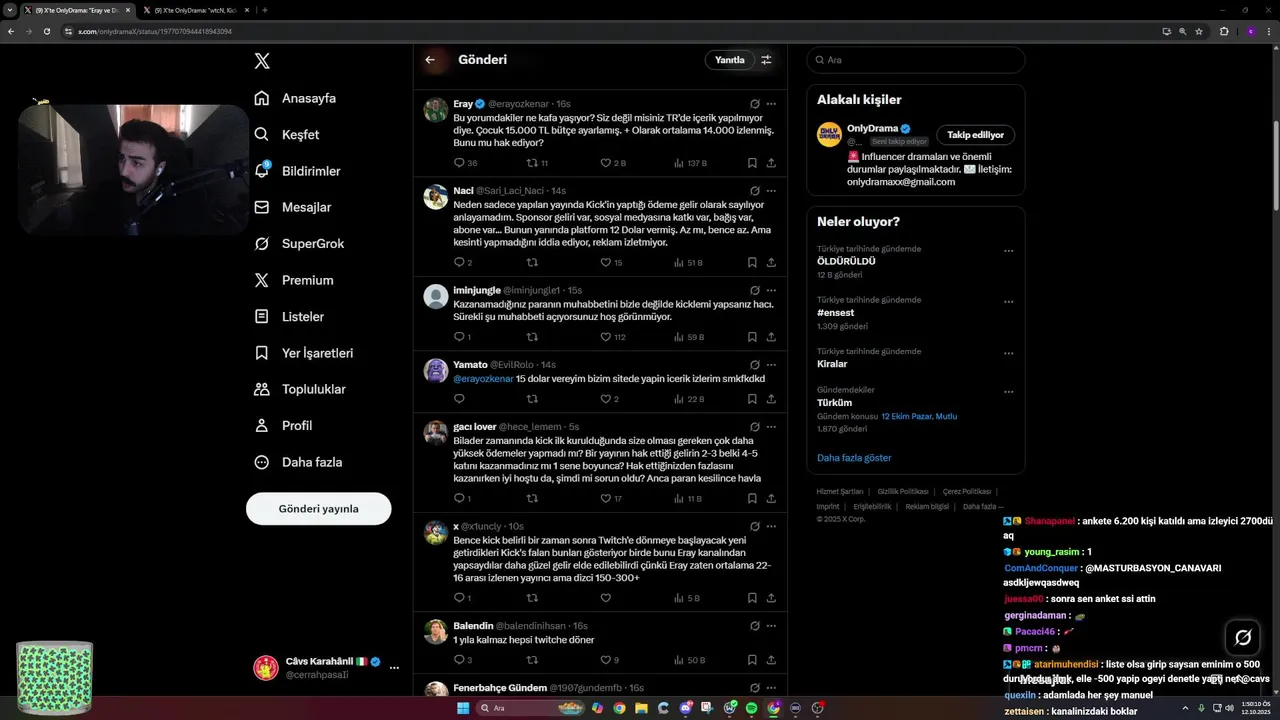Open more options on ÖLDÜRÜLDÜ trend
Viewport: 1280px width, 720px height.
coord(1008,251)
